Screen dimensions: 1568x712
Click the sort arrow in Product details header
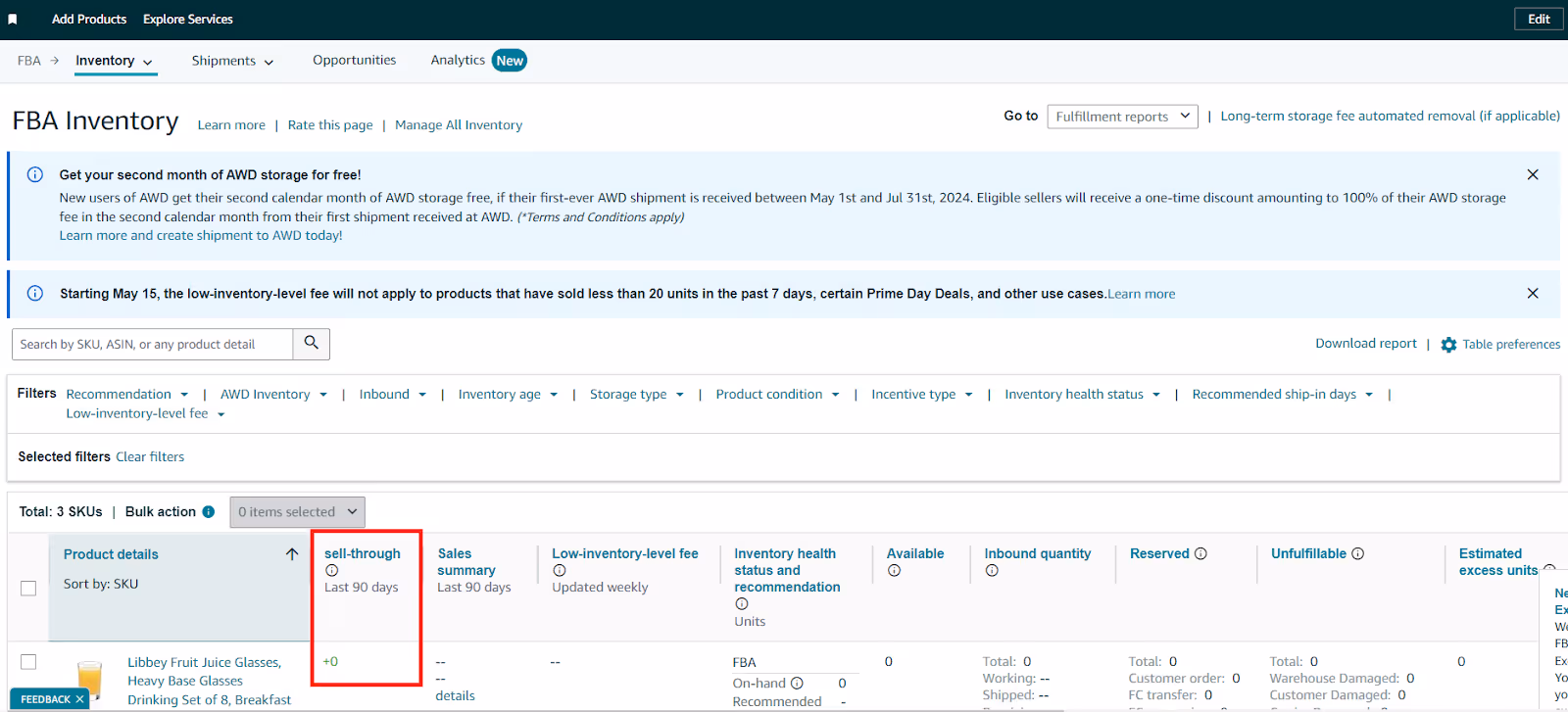click(x=292, y=554)
